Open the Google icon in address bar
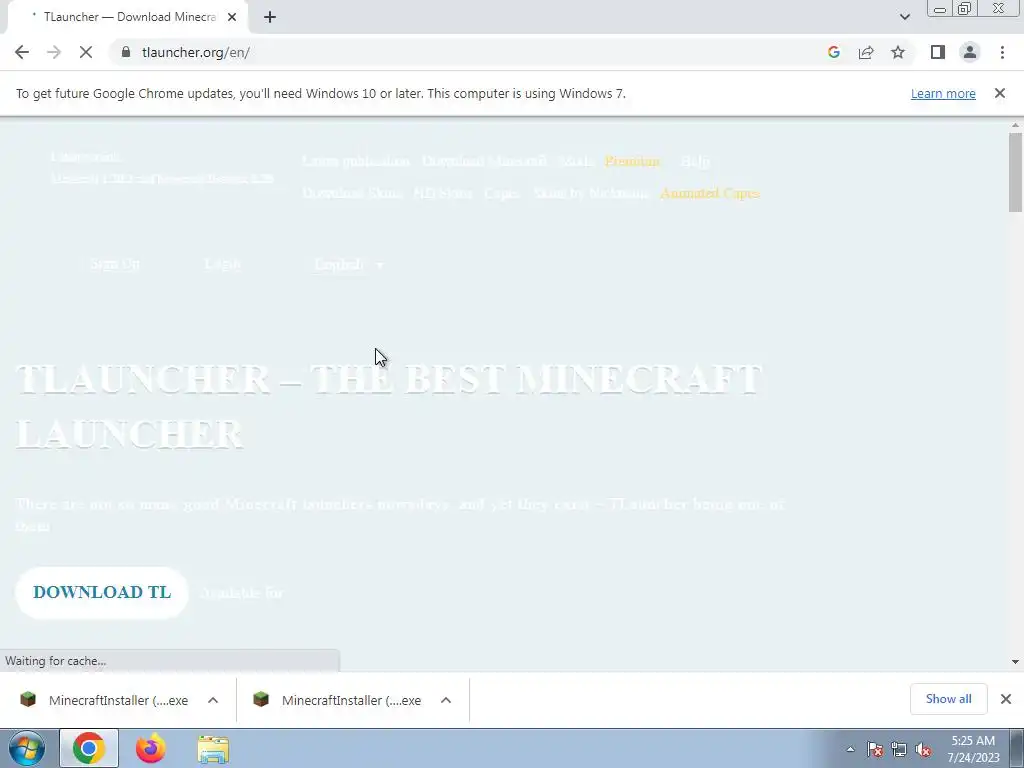The height and width of the screenshot is (768, 1024). (833, 52)
